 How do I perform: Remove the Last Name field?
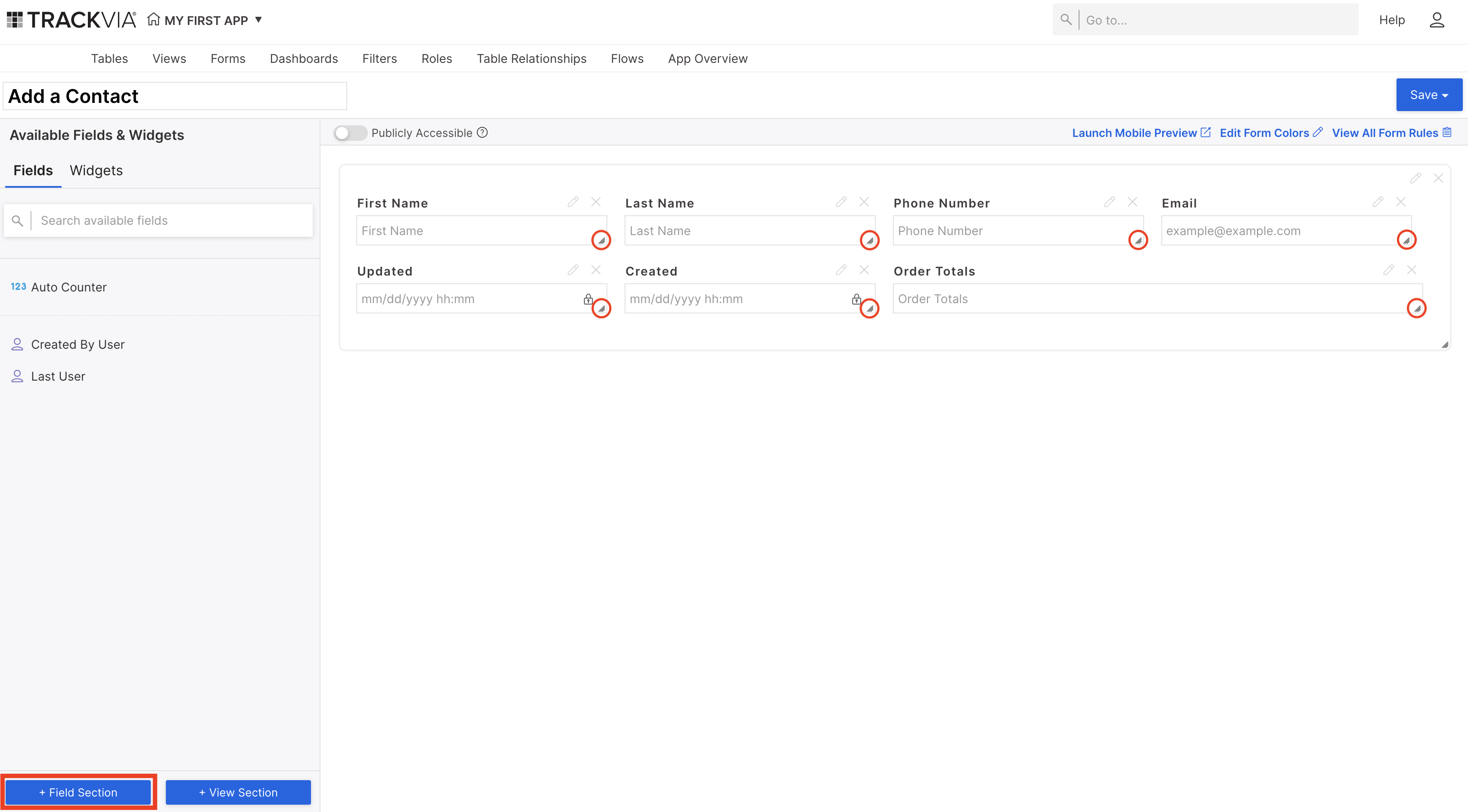[865, 201]
